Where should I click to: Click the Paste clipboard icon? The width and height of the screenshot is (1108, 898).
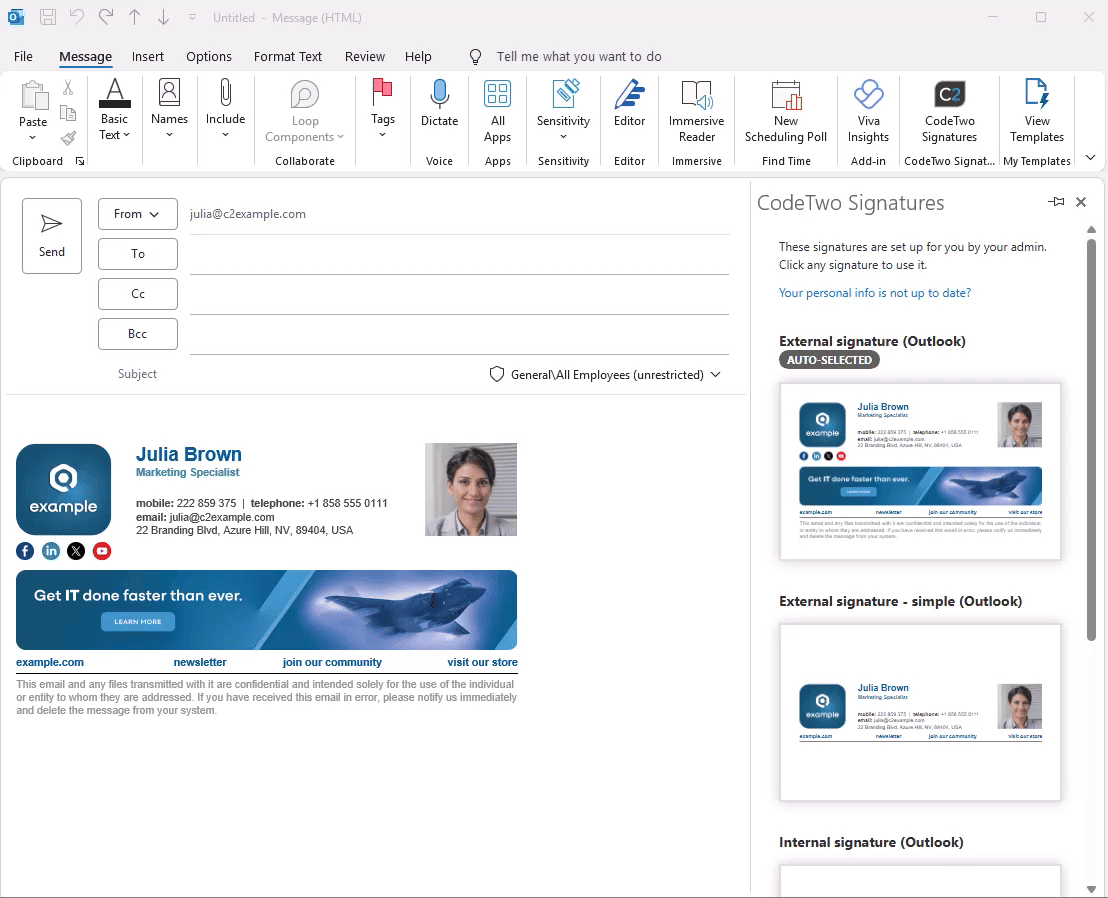pos(33,96)
